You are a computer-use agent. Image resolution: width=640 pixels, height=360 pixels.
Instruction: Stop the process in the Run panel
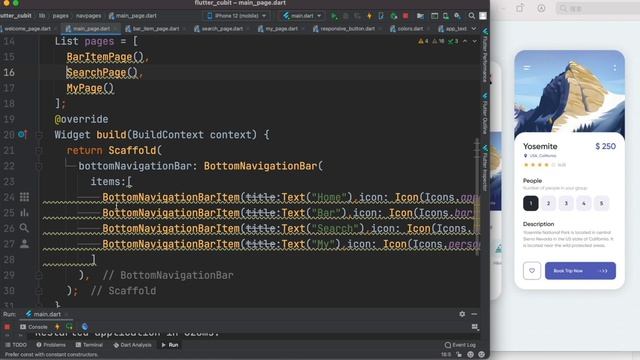pos(7,327)
